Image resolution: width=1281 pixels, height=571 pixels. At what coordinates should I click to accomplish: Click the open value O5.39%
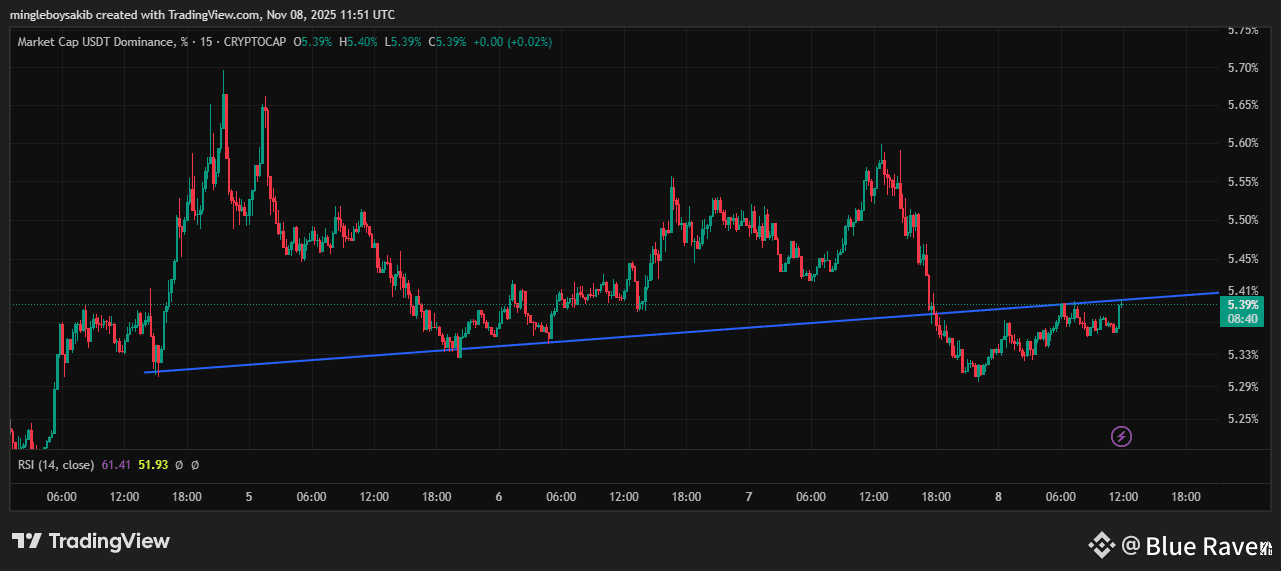click(313, 42)
